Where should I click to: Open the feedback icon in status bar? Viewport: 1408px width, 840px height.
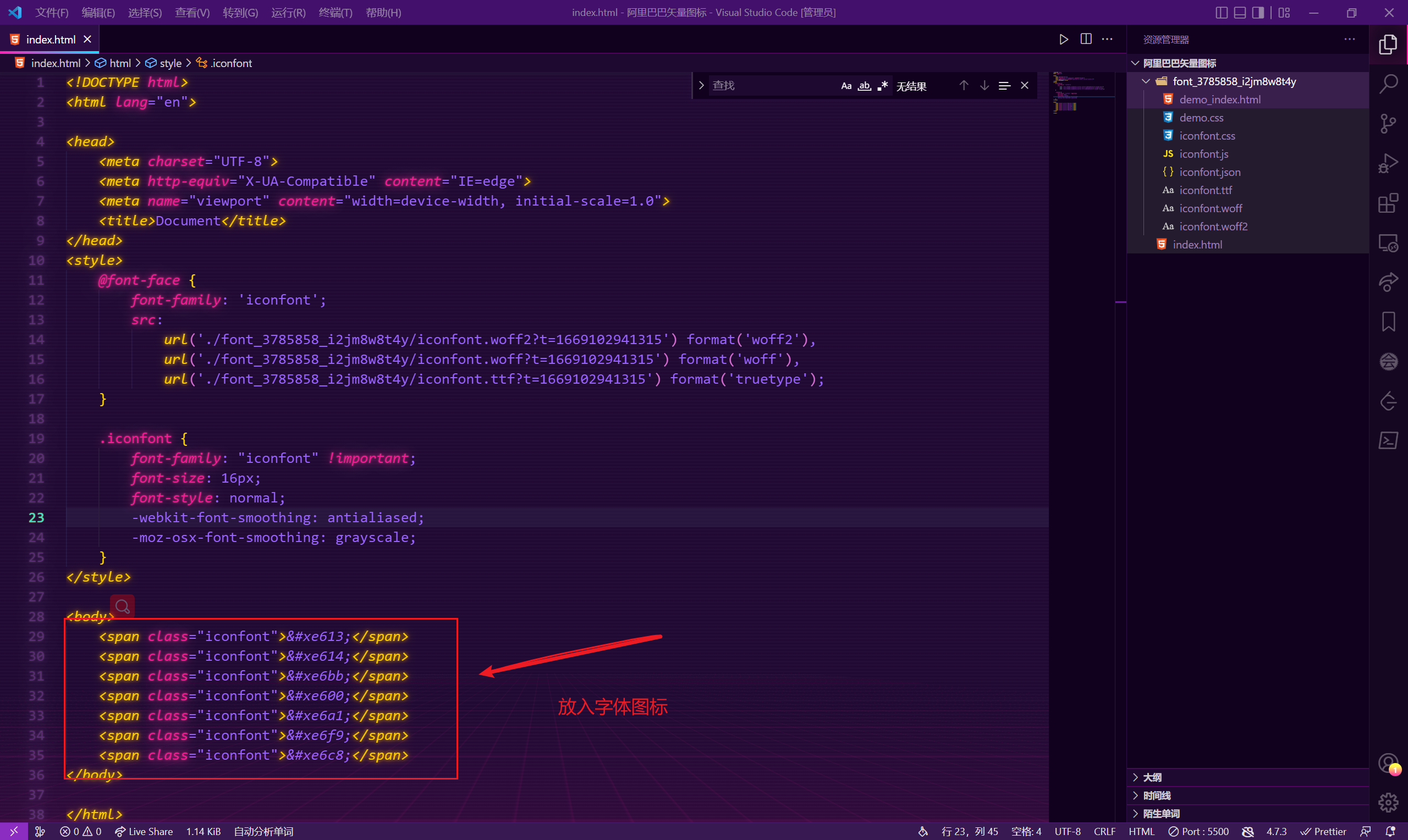pos(1365,831)
